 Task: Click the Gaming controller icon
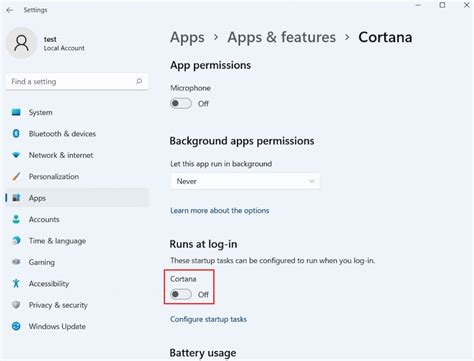coord(16,262)
